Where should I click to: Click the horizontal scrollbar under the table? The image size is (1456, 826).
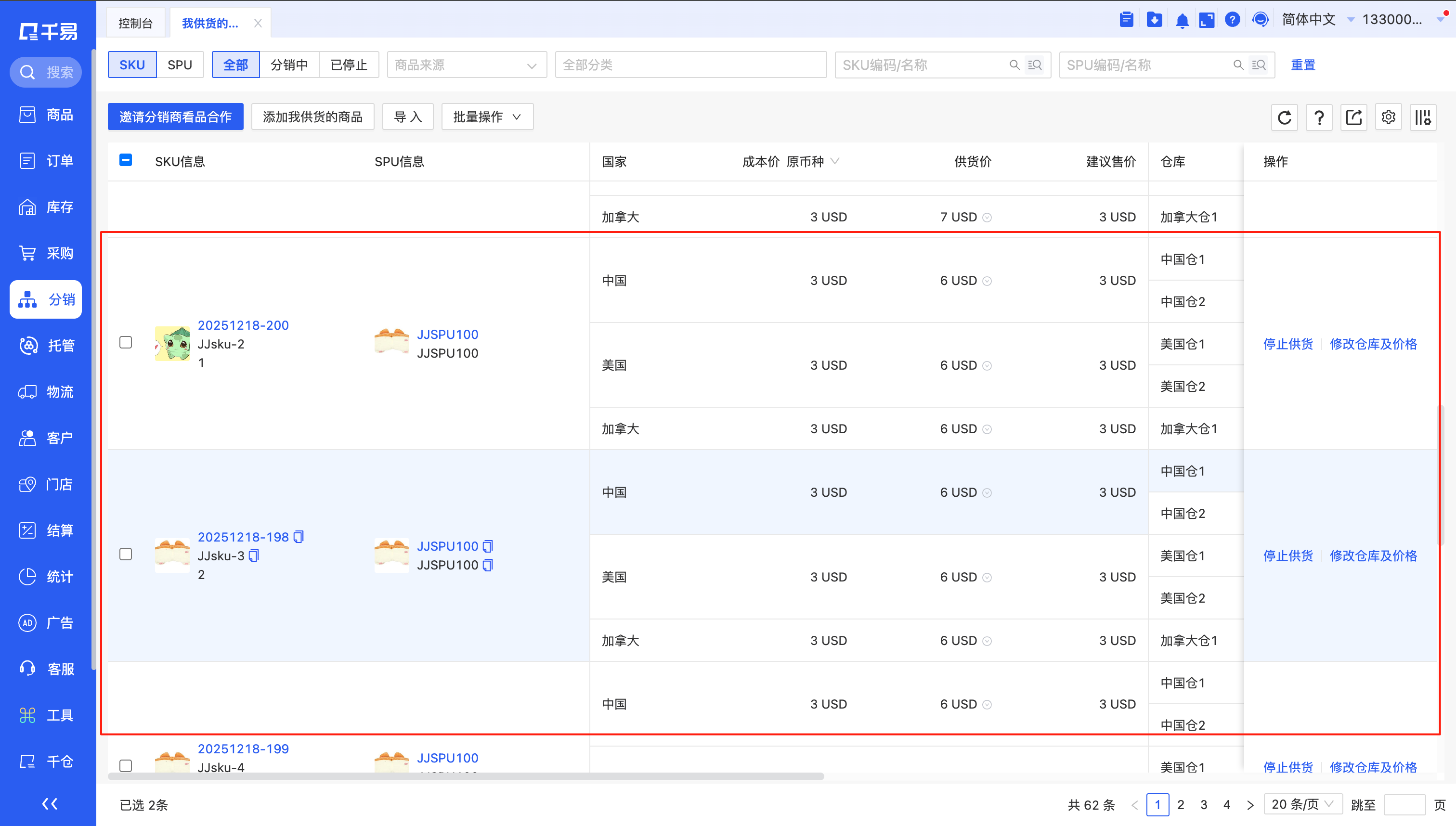466,776
